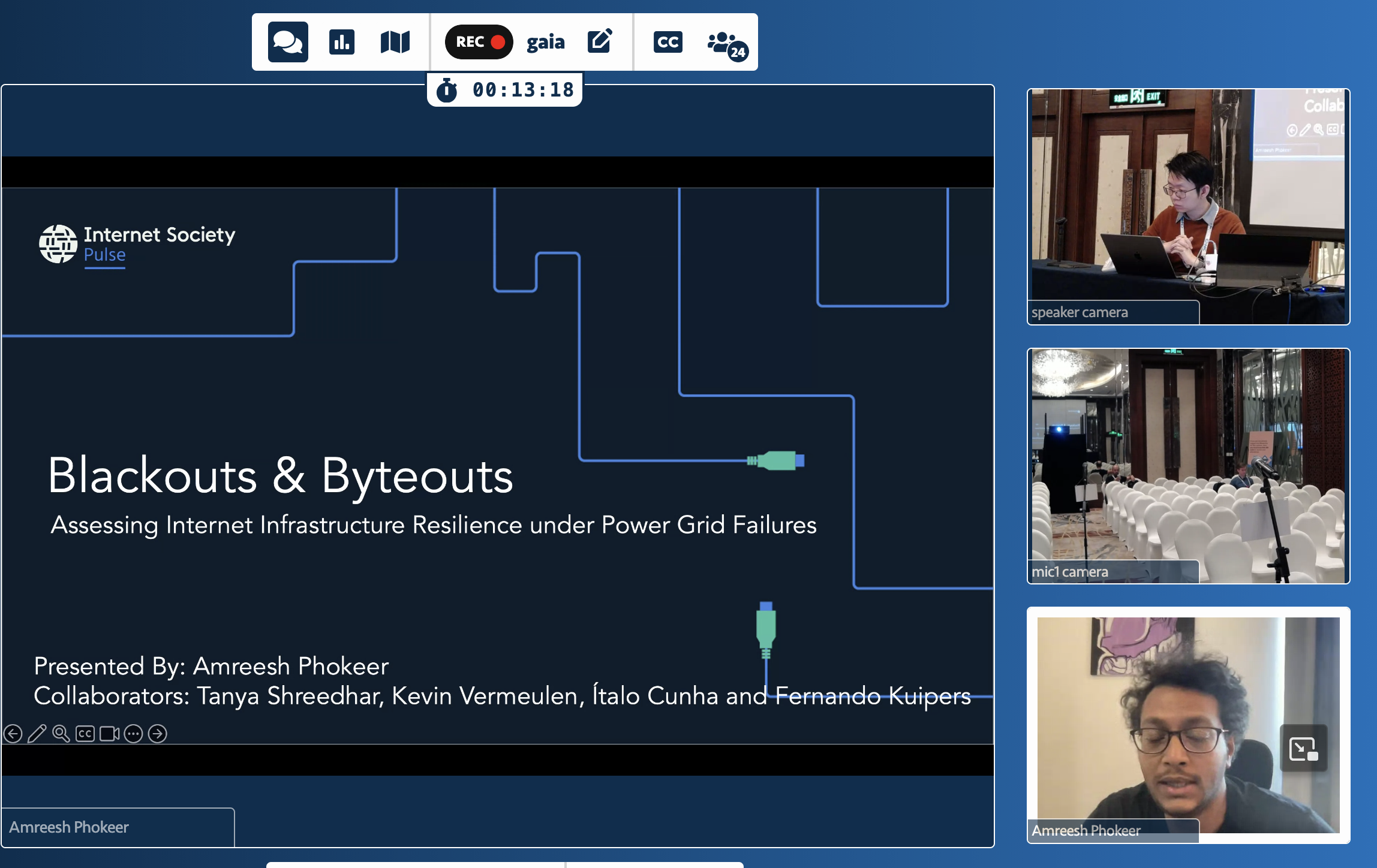Viewport: 1377px width, 868px height.
Task: Click the Pulse link under Internet Society
Action: click(105, 255)
